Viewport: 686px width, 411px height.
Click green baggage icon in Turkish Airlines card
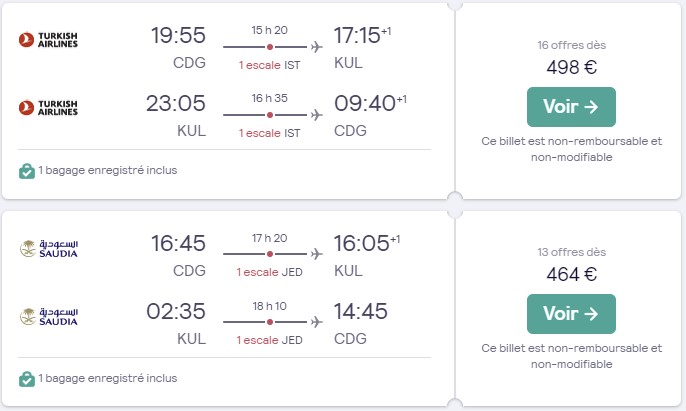(27, 171)
